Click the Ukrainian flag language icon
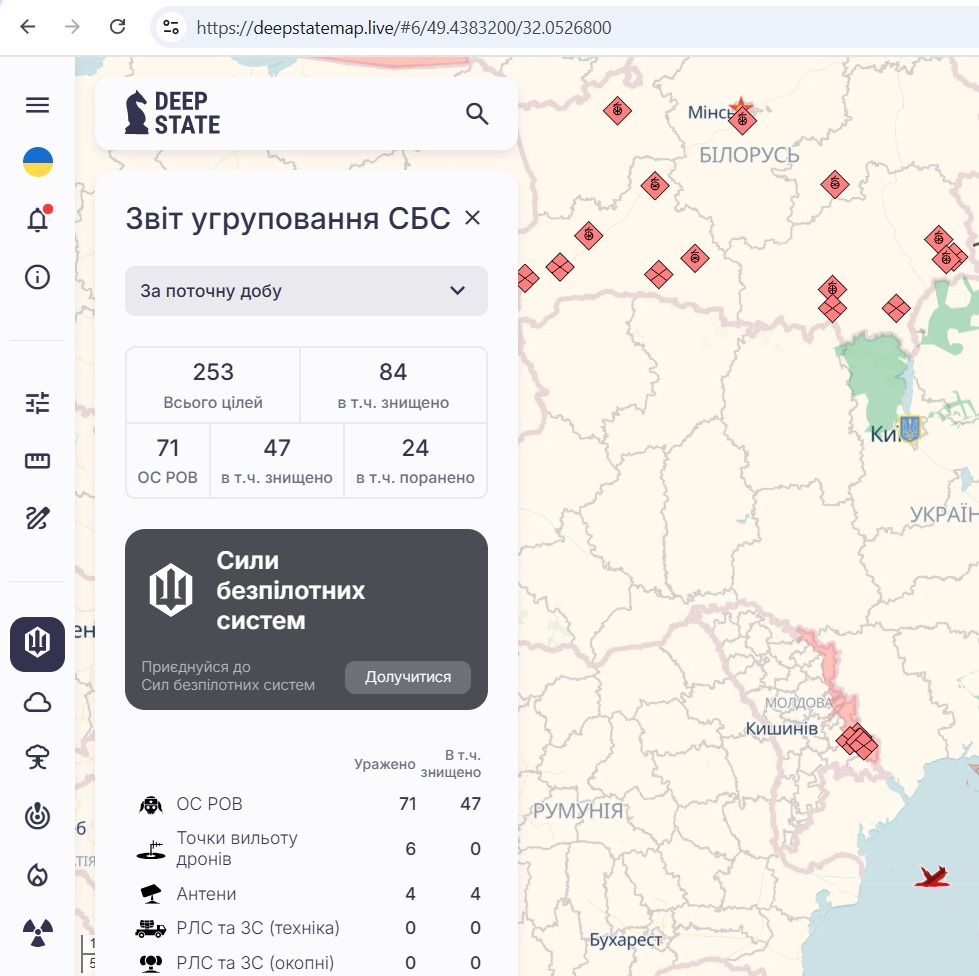 (x=37, y=162)
